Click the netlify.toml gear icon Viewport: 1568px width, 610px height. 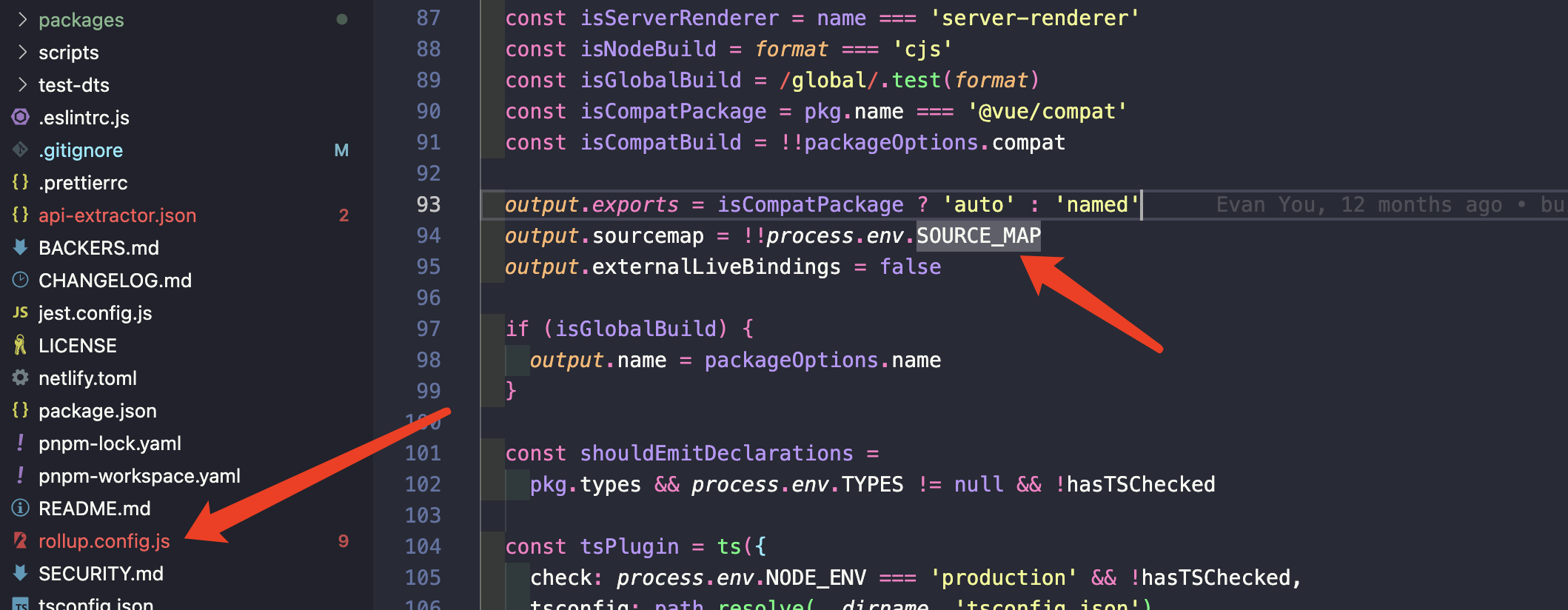21,378
